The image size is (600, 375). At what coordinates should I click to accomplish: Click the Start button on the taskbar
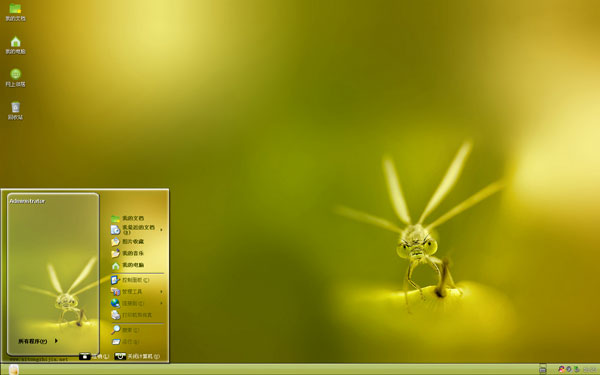(13, 370)
